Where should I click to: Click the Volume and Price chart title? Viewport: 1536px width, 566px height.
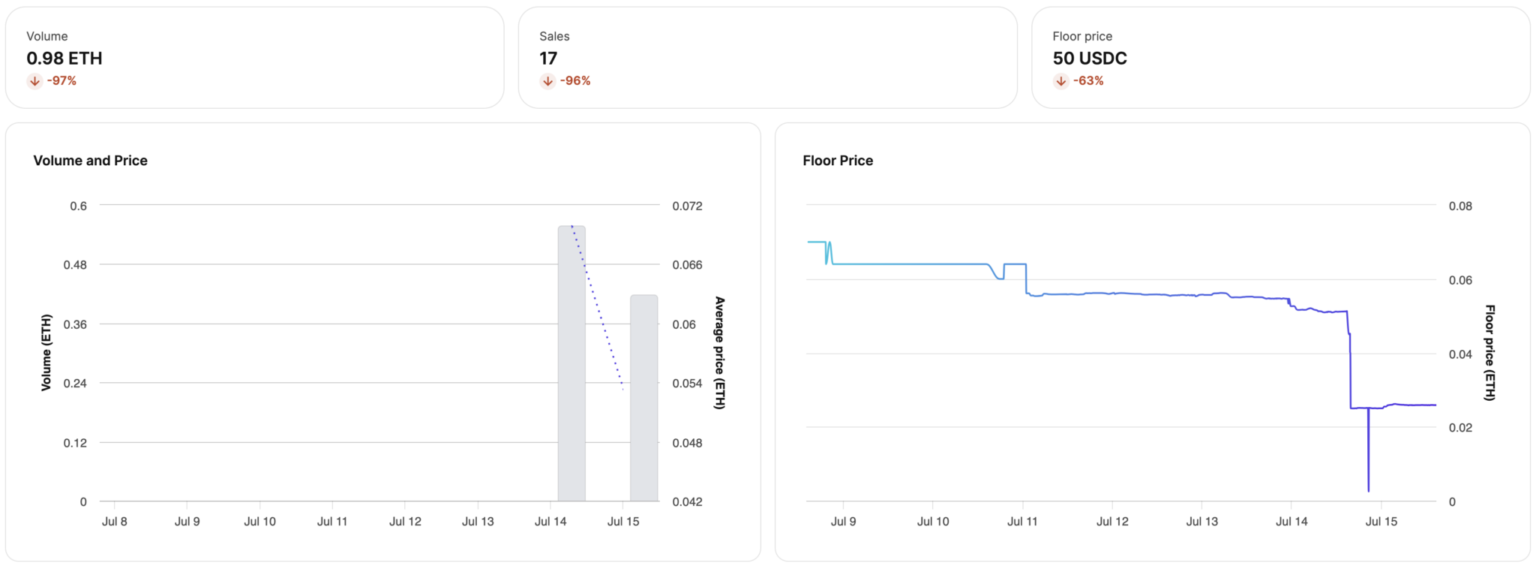(90, 160)
